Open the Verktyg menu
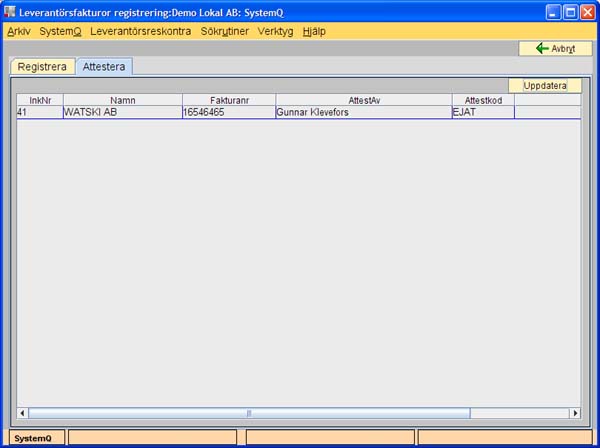 pos(275,31)
